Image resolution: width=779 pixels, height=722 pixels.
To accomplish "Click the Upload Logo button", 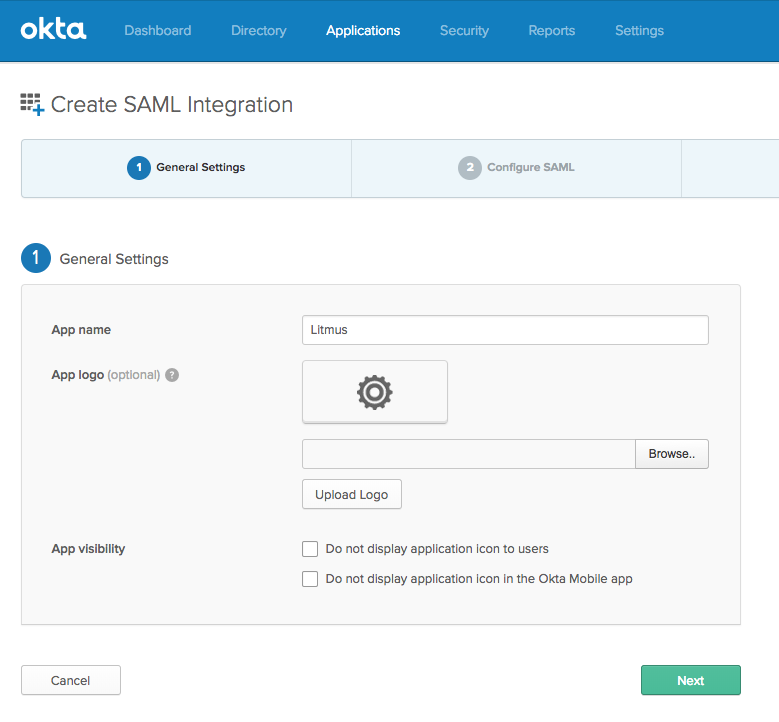I will (x=352, y=494).
